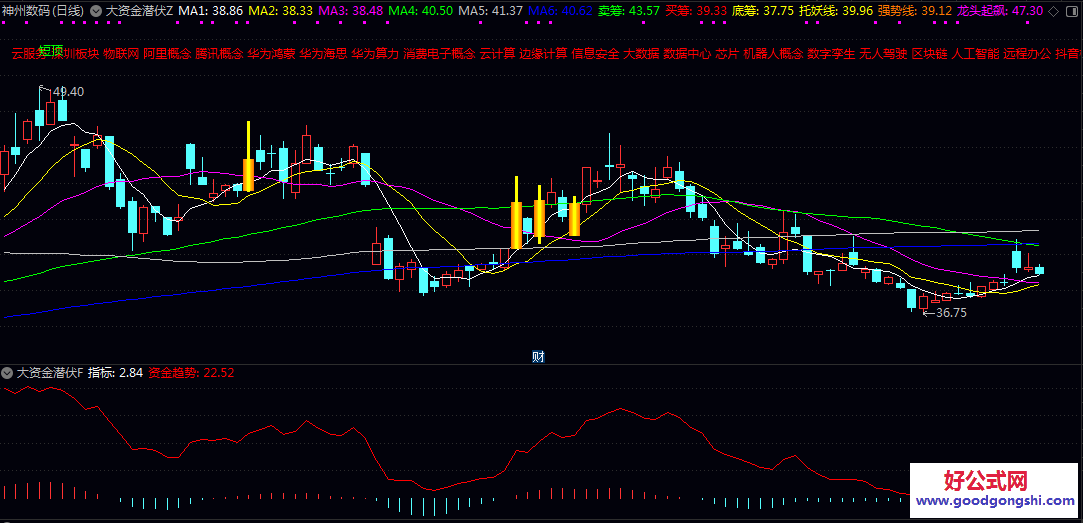1083x523 pixels.
Task: Expand the 大资金潜伏Z indicator dropdown arrow
Action: (x=96, y=10)
